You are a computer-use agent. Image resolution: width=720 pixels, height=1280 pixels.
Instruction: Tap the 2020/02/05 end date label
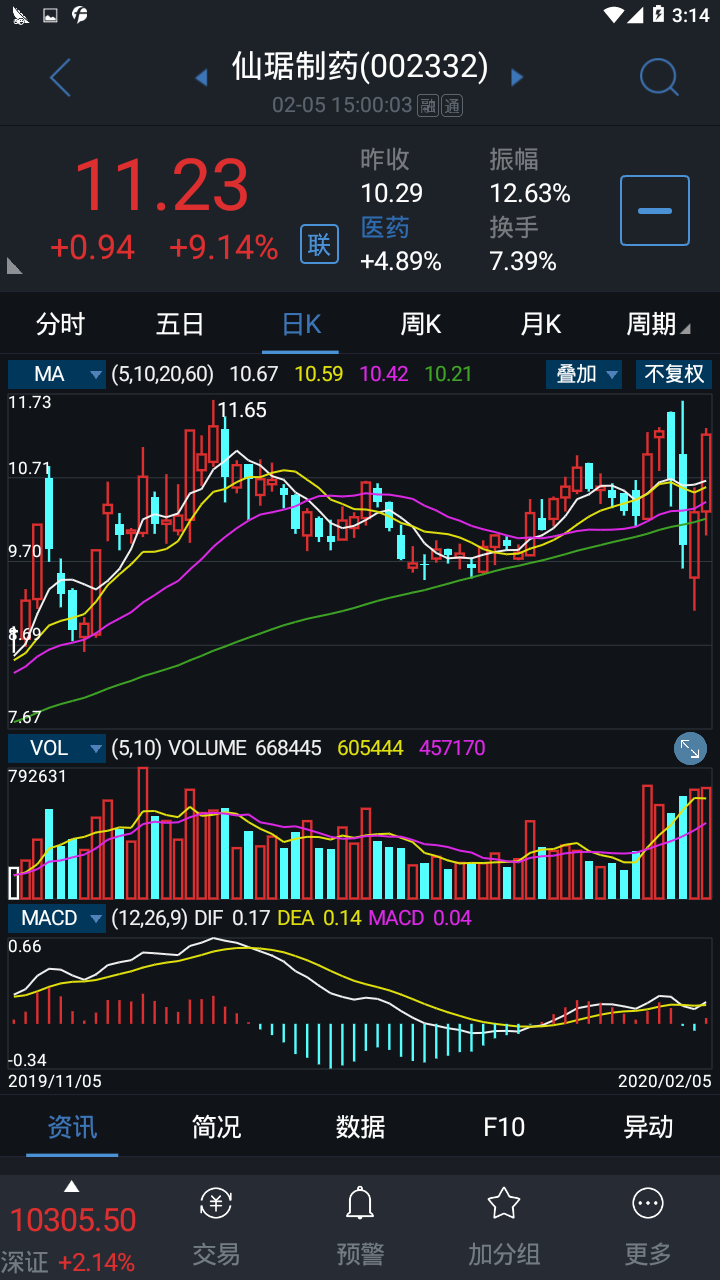(665, 1081)
